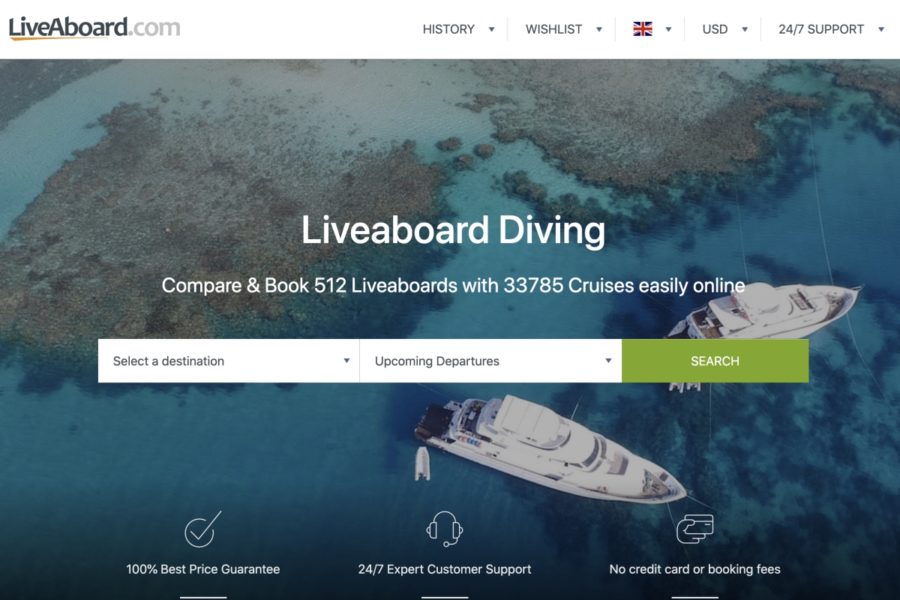Click the No credit card or booking fees text

pyautogui.click(x=695, y=569)
